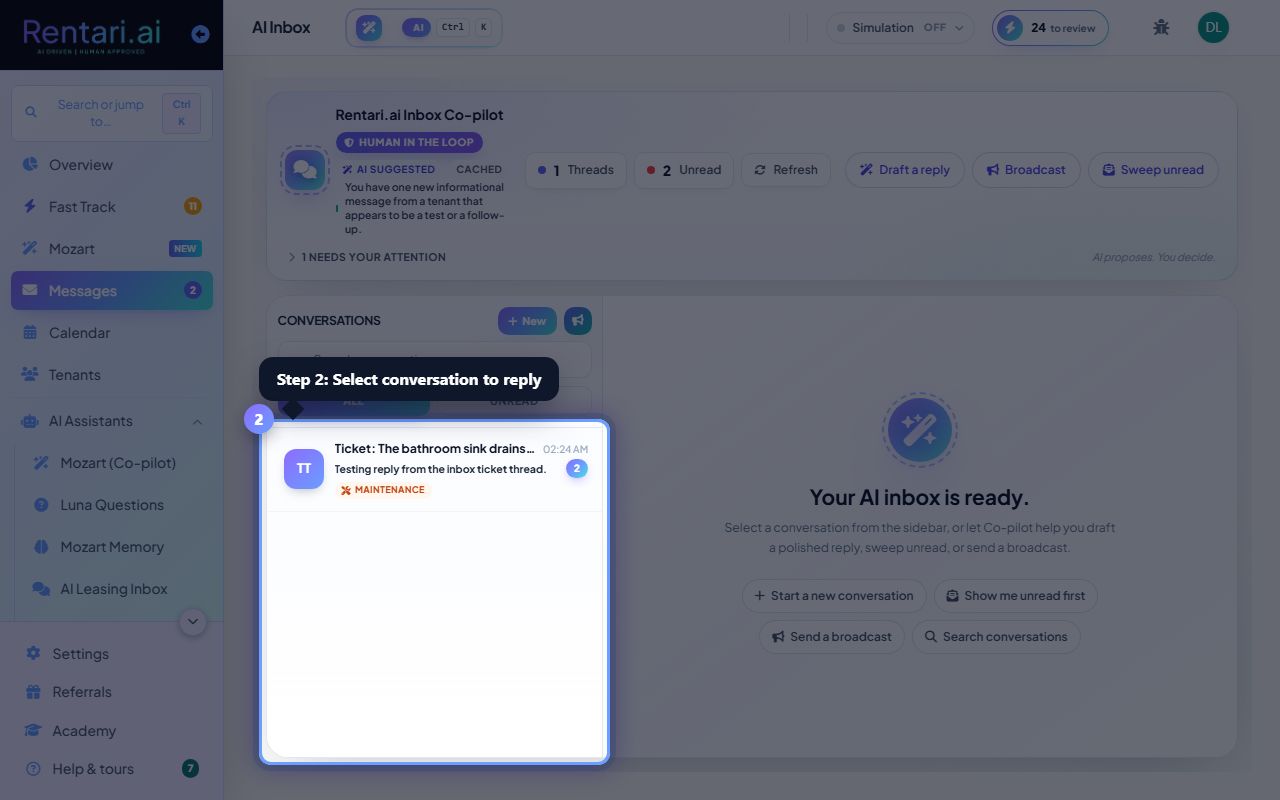Toggle the Simulation OFF switch
This screenshot has width=1280, height=800.
(900, 28)
